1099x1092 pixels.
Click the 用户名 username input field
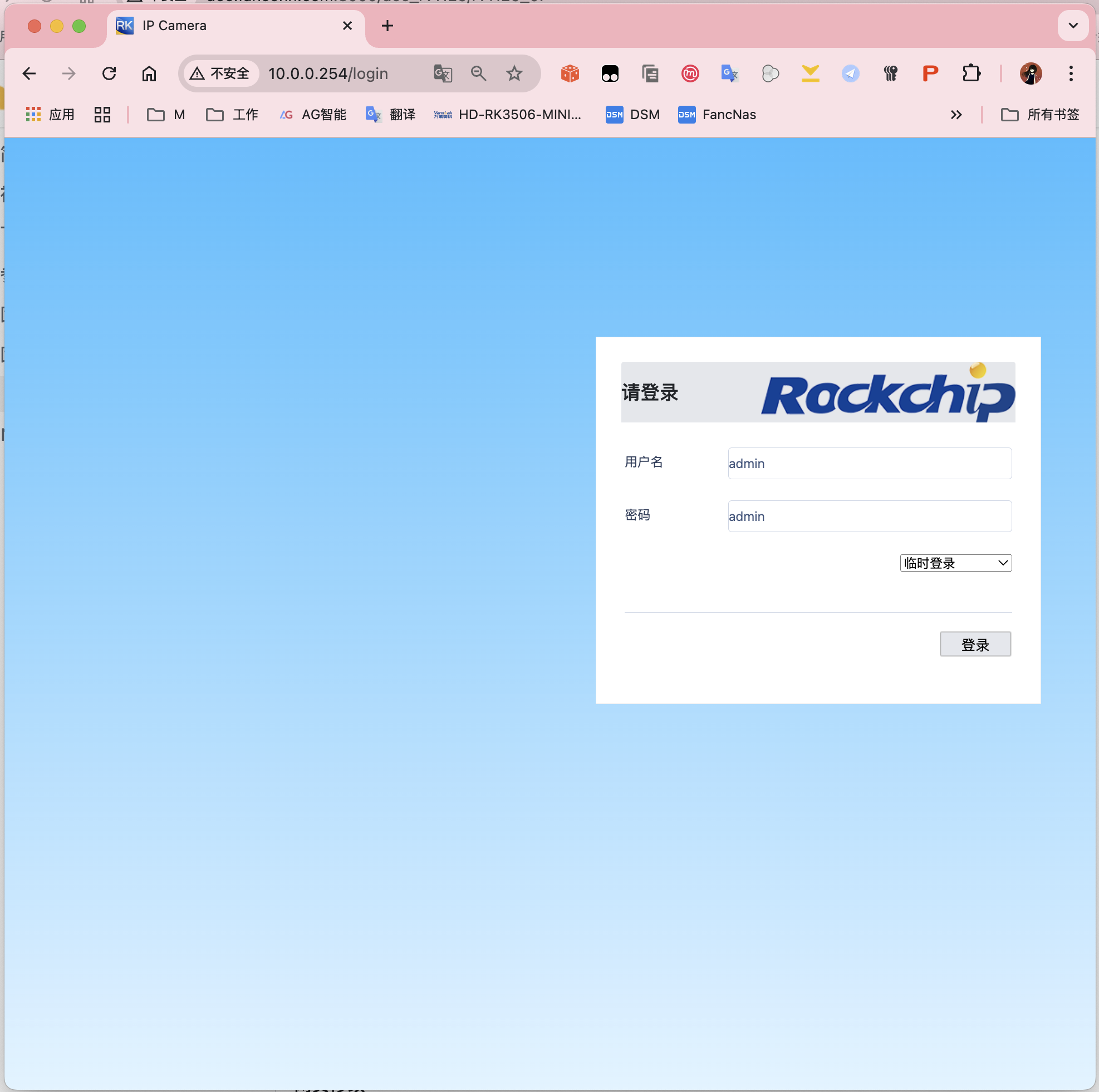pyautogui.click(x=870, y=463)
